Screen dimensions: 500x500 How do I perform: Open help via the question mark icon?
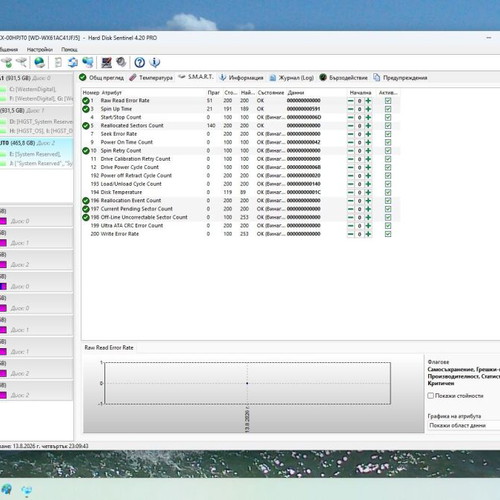(x=140, y=62)
